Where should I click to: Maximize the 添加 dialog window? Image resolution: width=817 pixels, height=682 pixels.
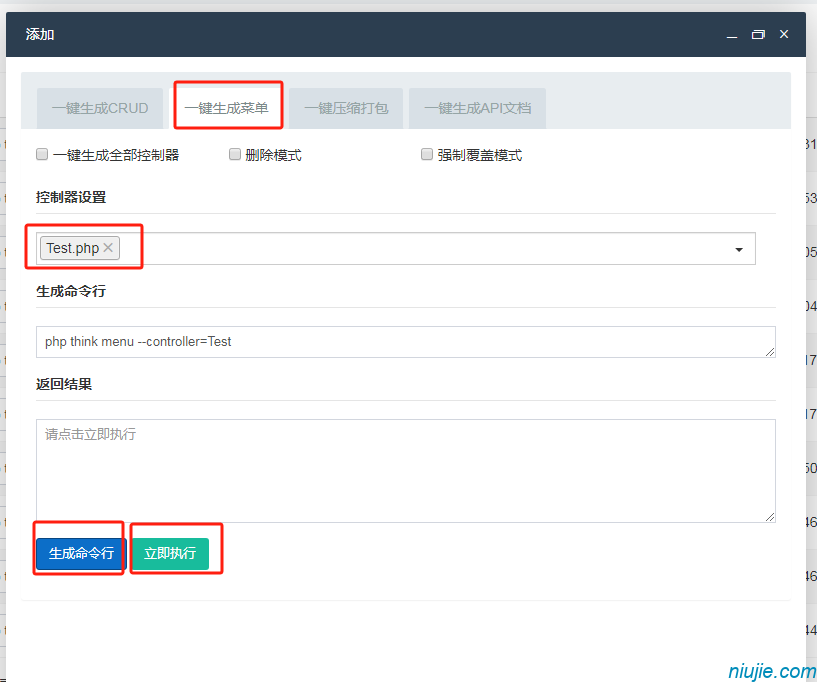(758, 35)
